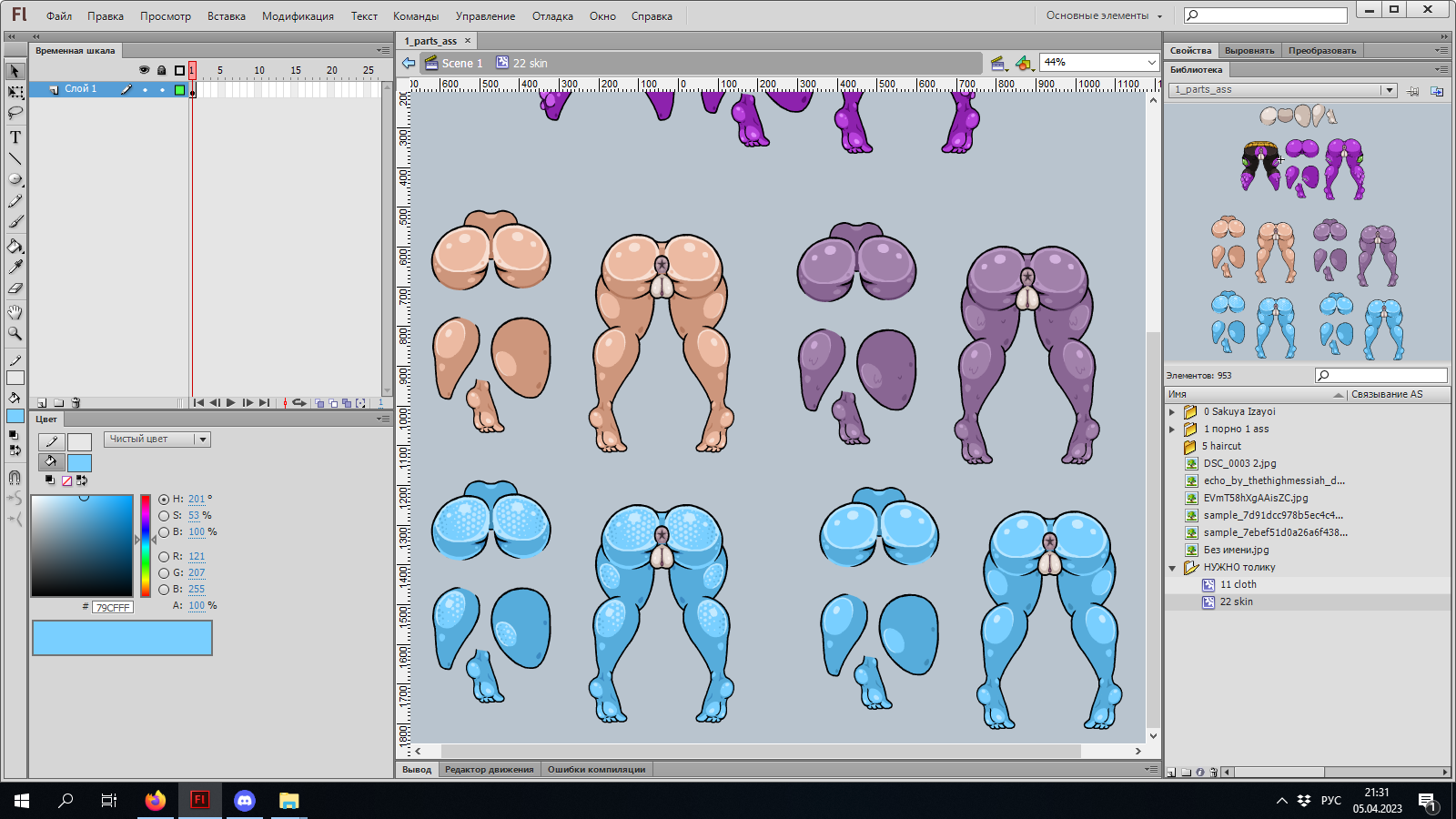Collapse the НУЖНО толику folder
1456x819 pixels.
(1173, 568)
